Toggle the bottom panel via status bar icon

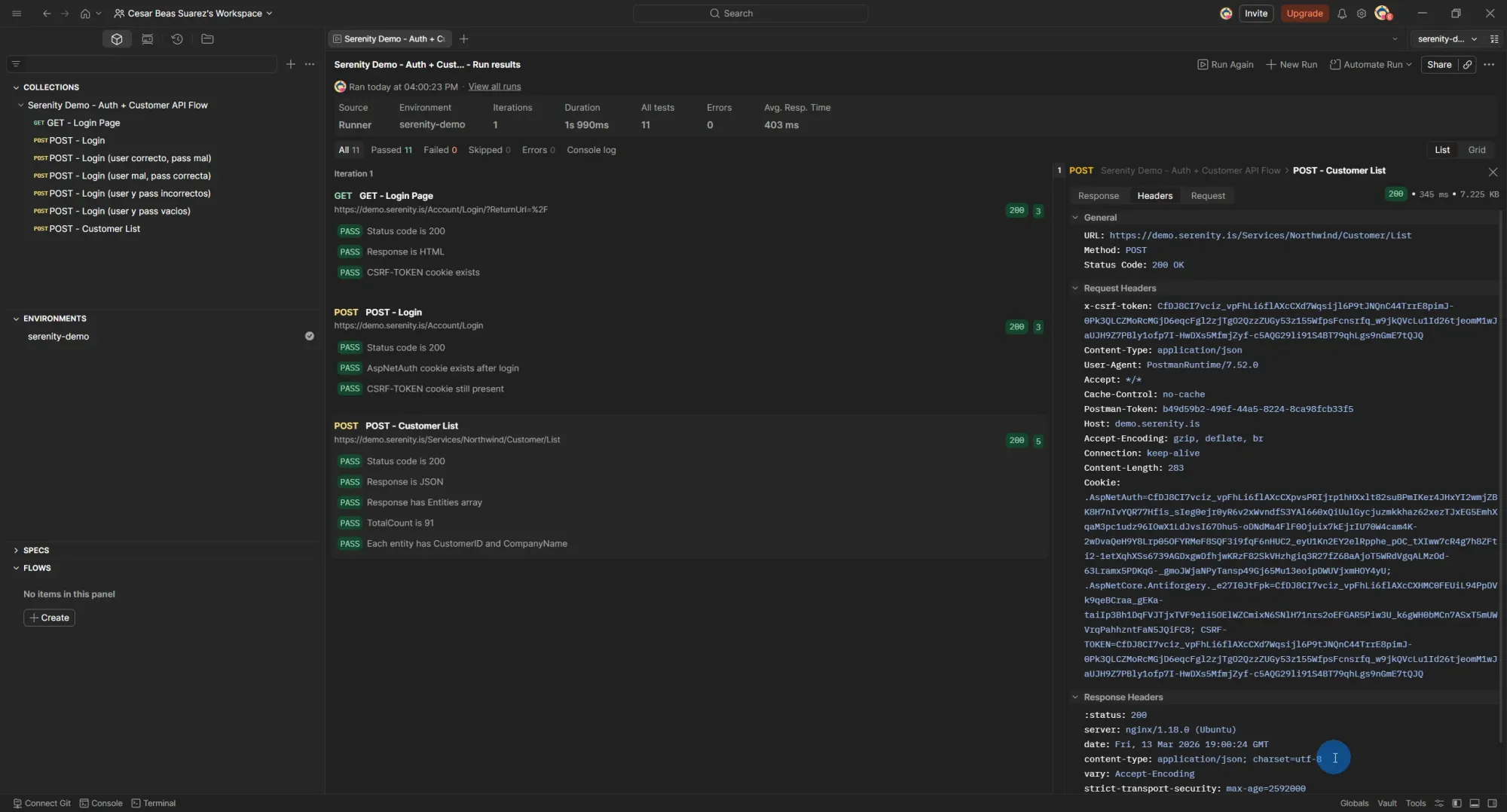pyautogui.click(x=1474, y=803)
